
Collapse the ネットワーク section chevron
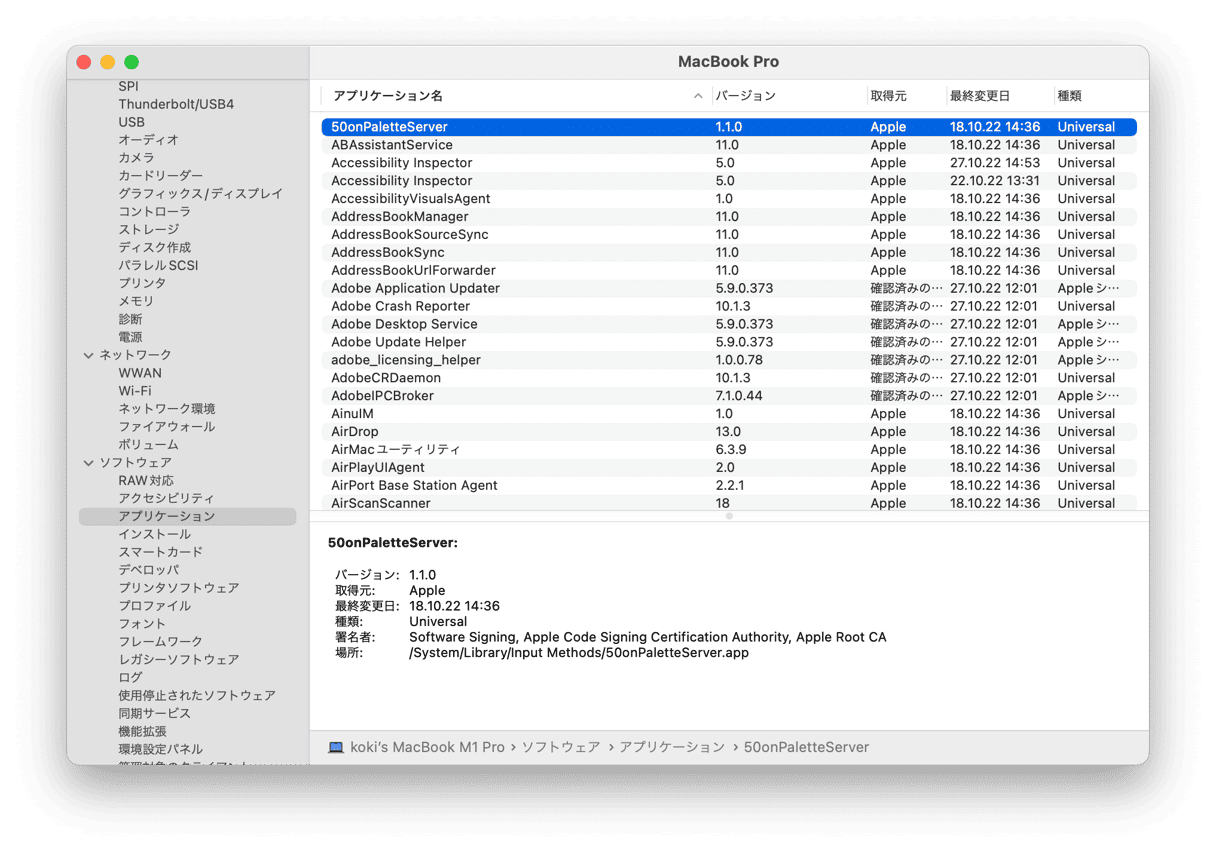point(89,356)
